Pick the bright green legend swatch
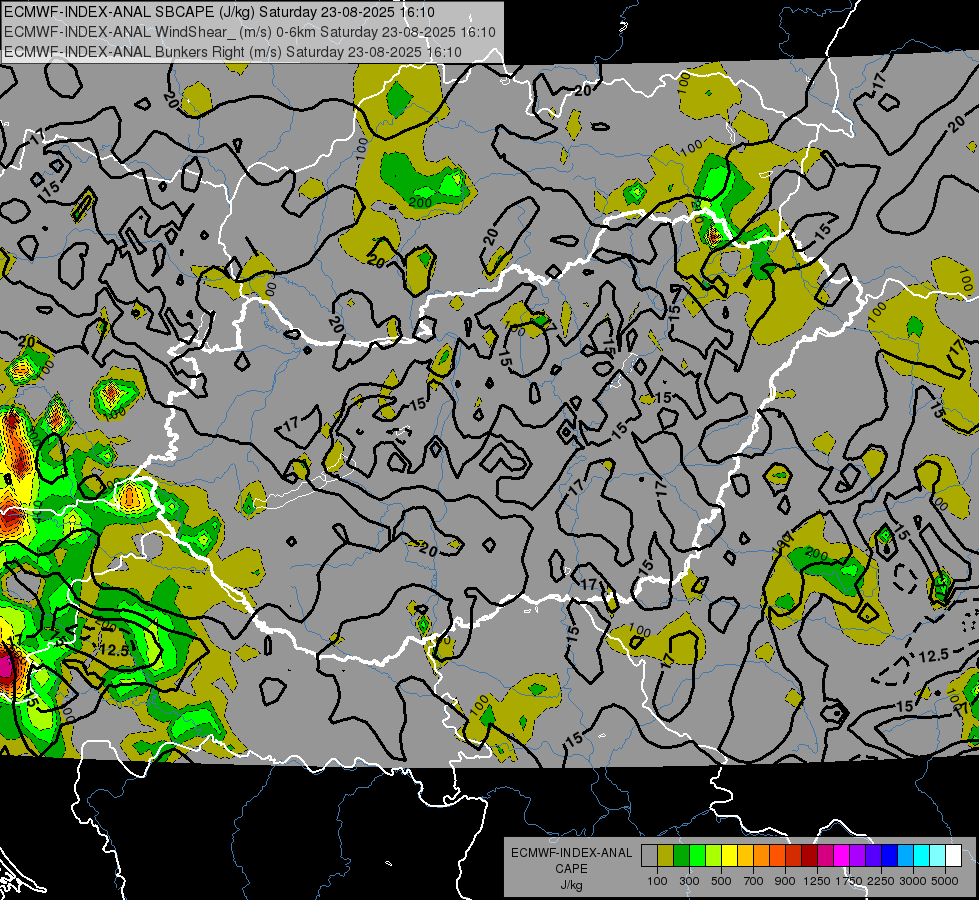The width and height of the screenshot is (979, 900). 697,856
